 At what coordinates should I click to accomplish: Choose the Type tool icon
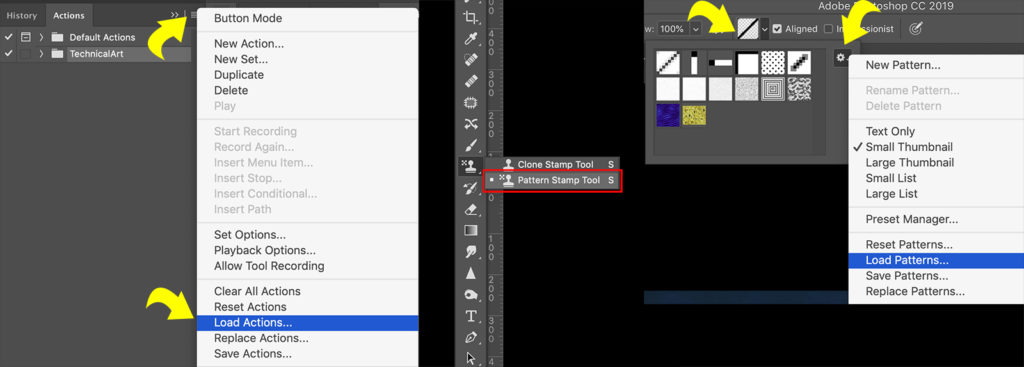[470, 316]
